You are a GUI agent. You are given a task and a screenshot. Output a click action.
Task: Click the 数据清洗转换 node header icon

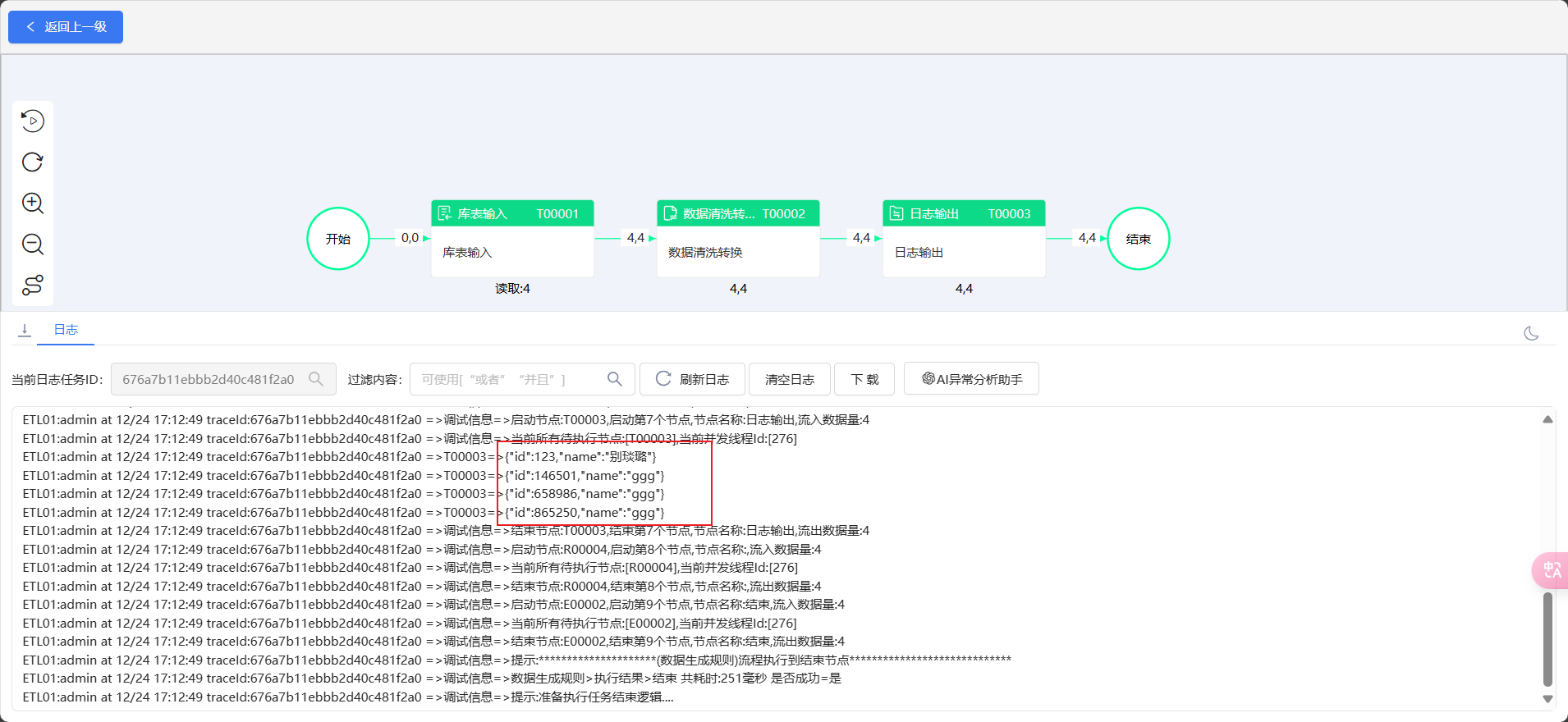tap(670, 213)
